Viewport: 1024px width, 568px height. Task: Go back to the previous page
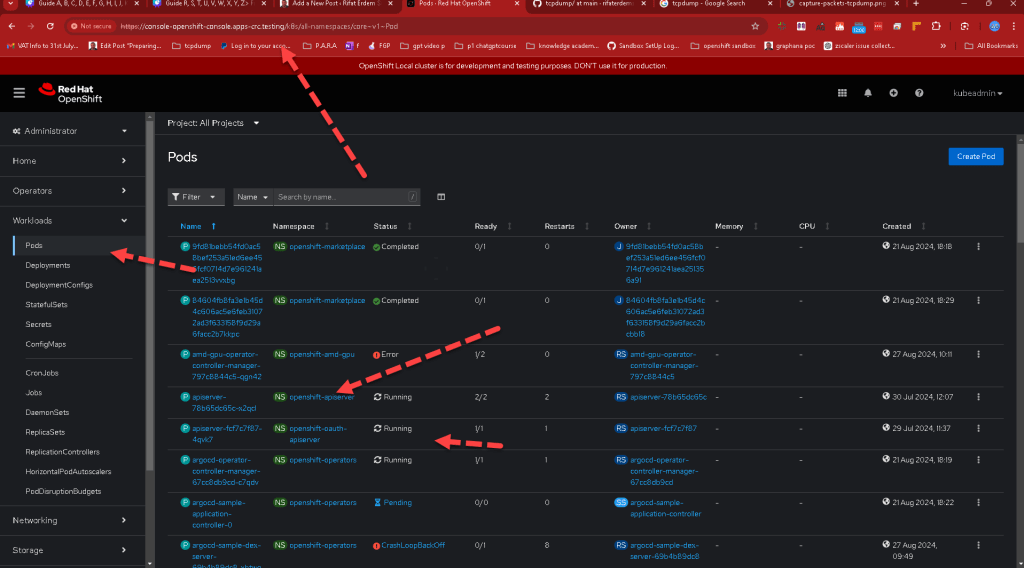(x=12, y=26)
